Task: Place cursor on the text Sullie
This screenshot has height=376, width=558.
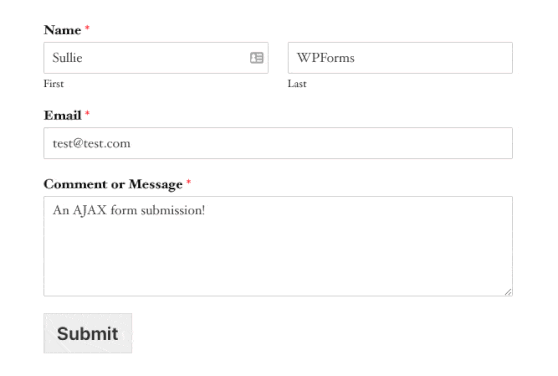Action: point(67,58)
